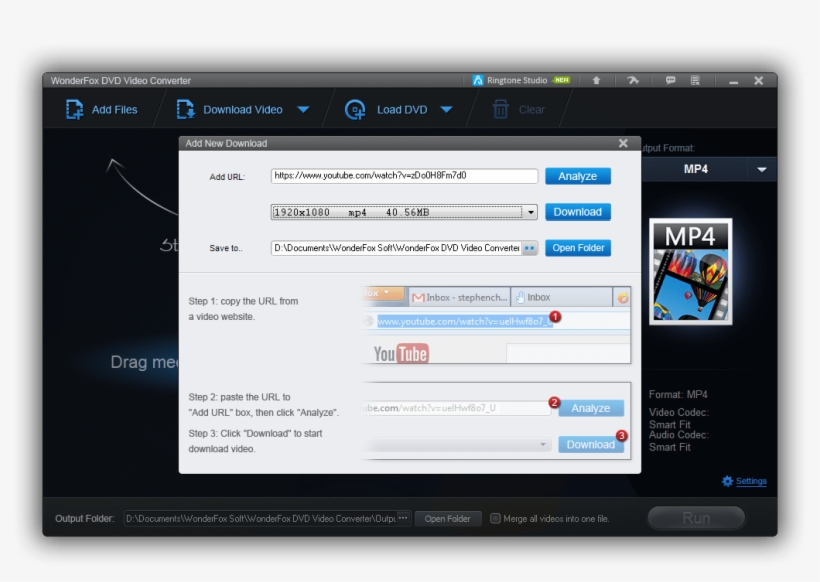
Task: Click the top Download button
Action: [577, 212]
